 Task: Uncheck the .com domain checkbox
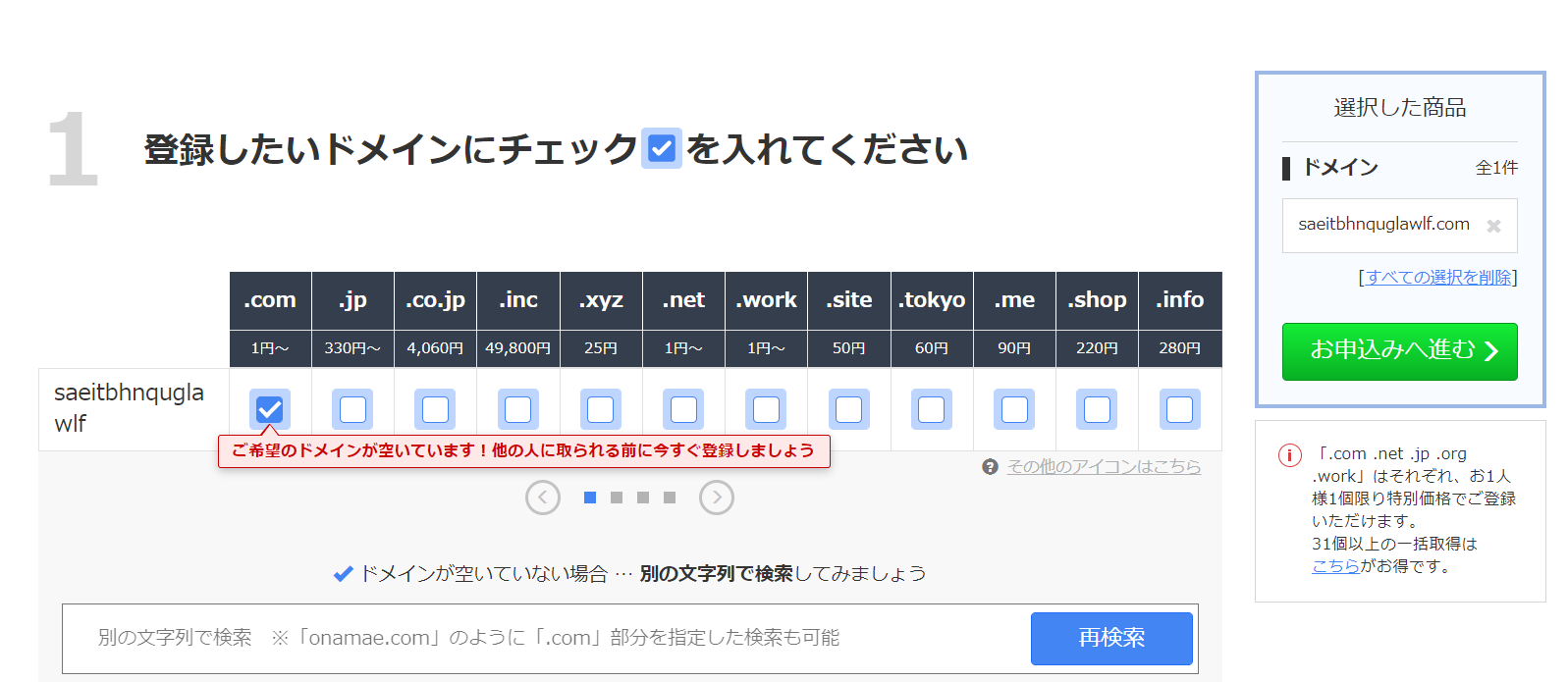click(x=270, y=409)
